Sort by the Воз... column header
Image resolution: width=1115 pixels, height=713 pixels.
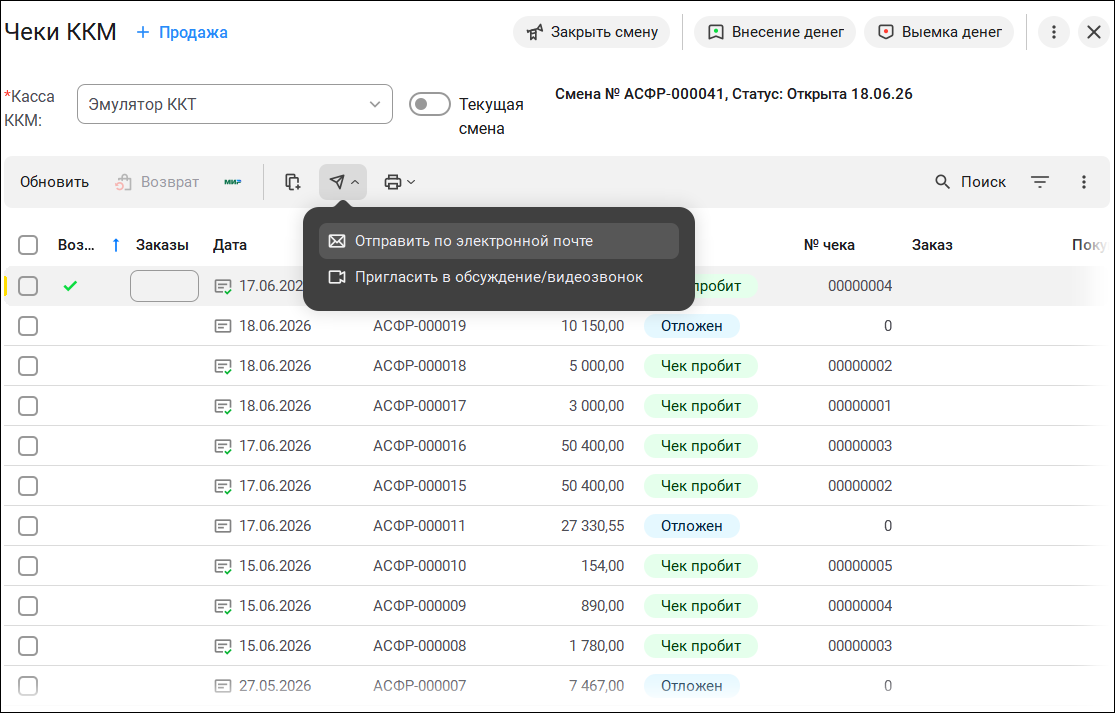pos(76,245)
